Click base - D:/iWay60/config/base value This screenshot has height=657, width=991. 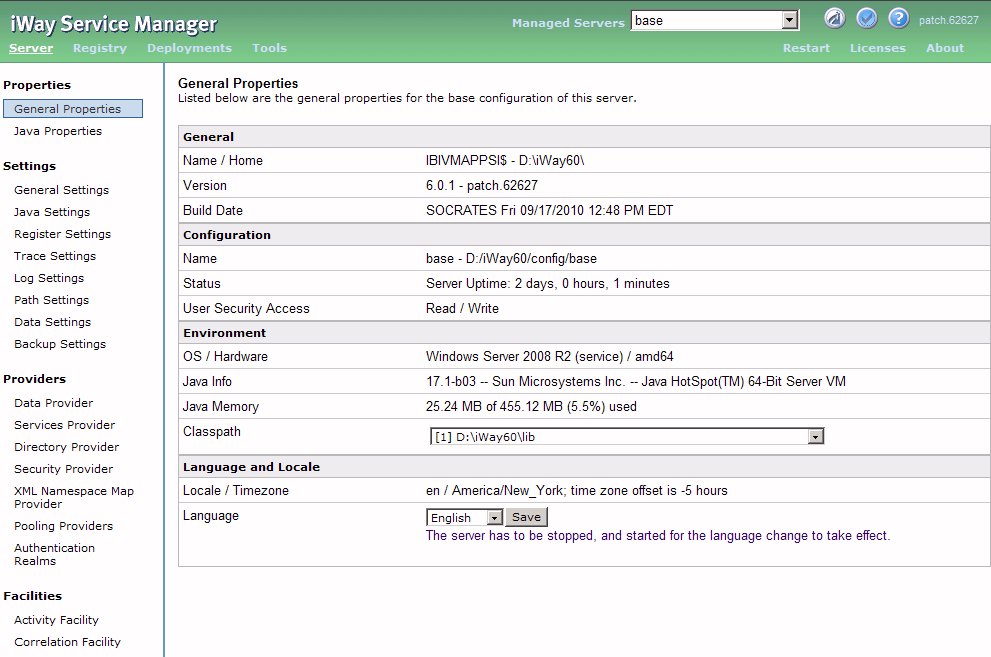point(511,258)
